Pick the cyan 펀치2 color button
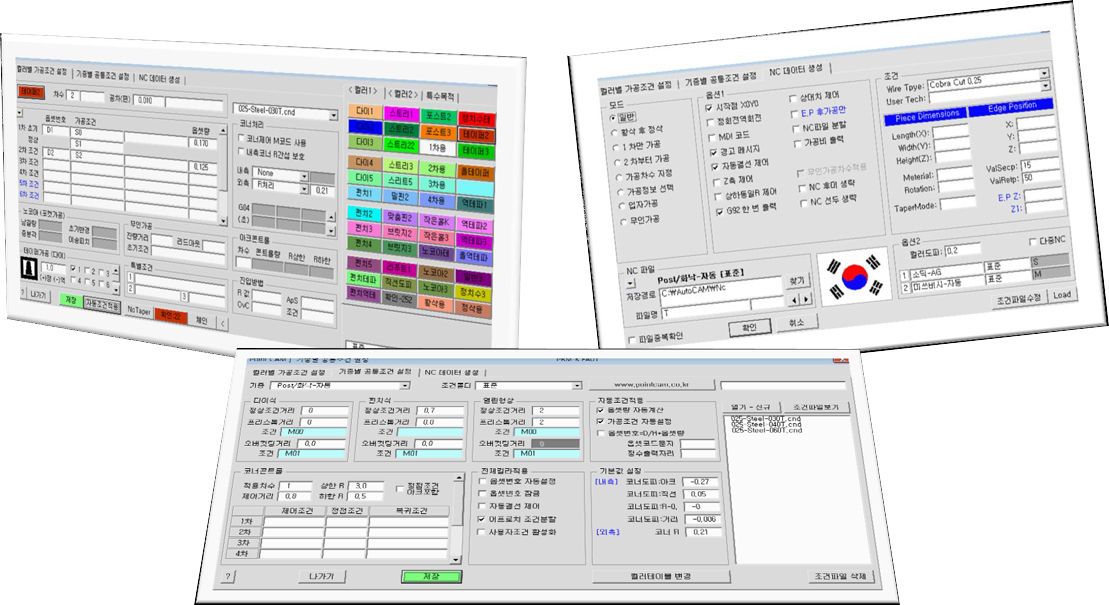This screenshot has height=605, width=1109. tap(364, 214)
